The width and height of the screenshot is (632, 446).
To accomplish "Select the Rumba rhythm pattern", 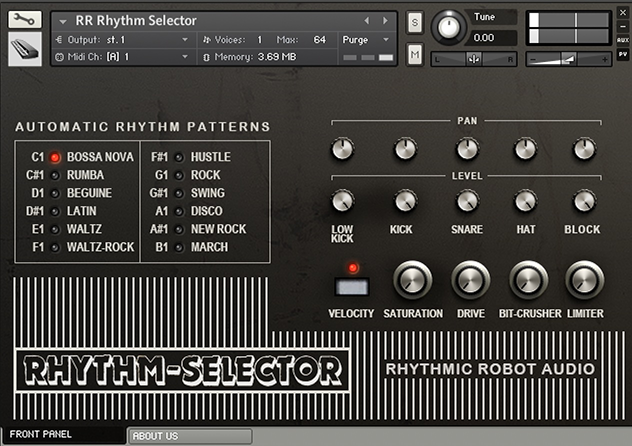I will [54, 175].
